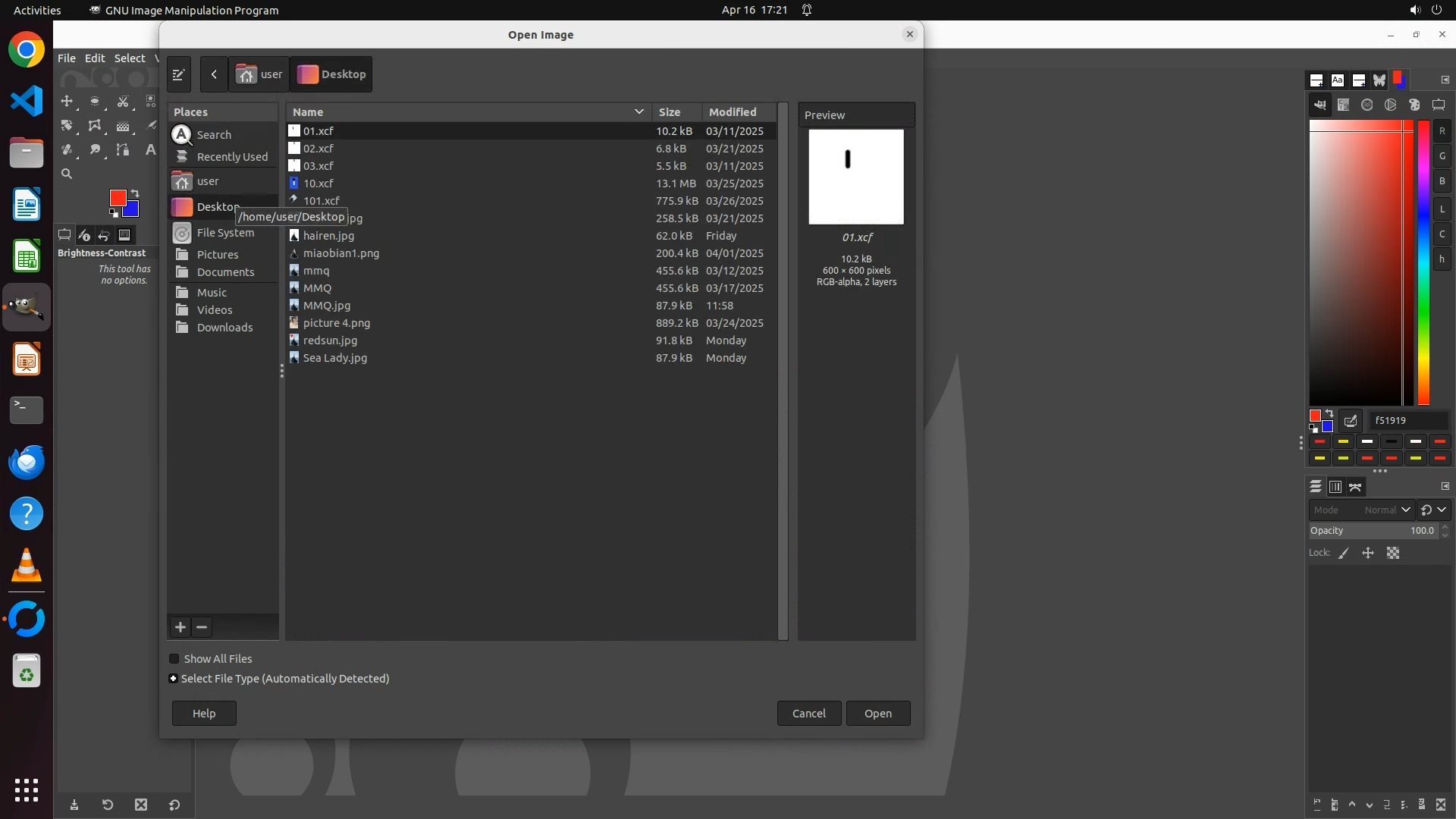Screen dimensions: 1456x819
Task: Launch Visual Studio Code from the dock
Action: 27,101
